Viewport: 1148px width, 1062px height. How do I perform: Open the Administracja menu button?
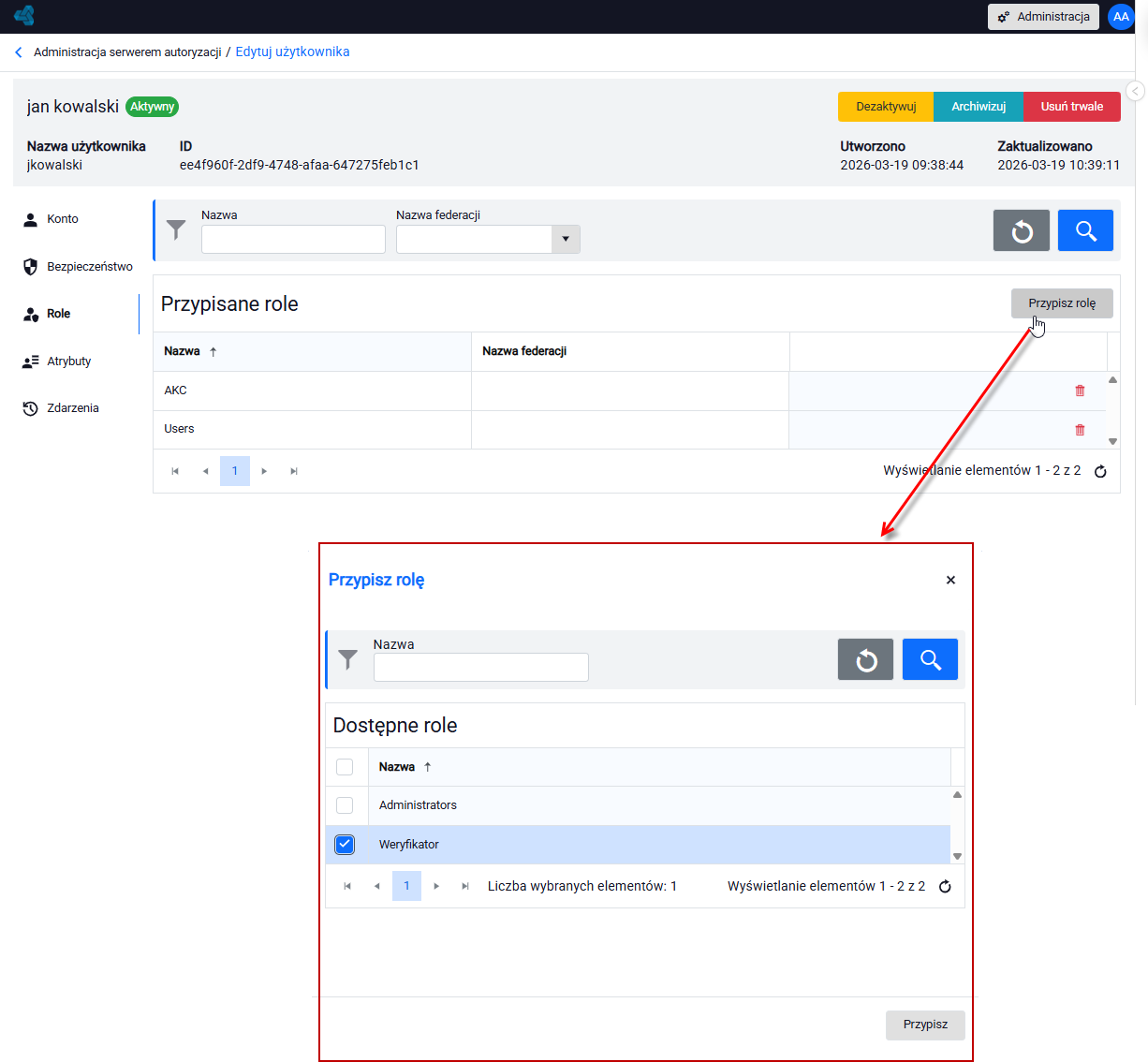tap(1043, 17)
